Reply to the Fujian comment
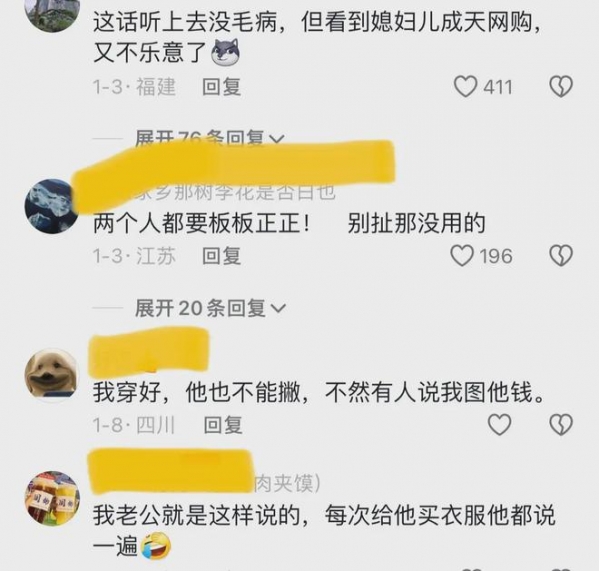 [222, 87]
